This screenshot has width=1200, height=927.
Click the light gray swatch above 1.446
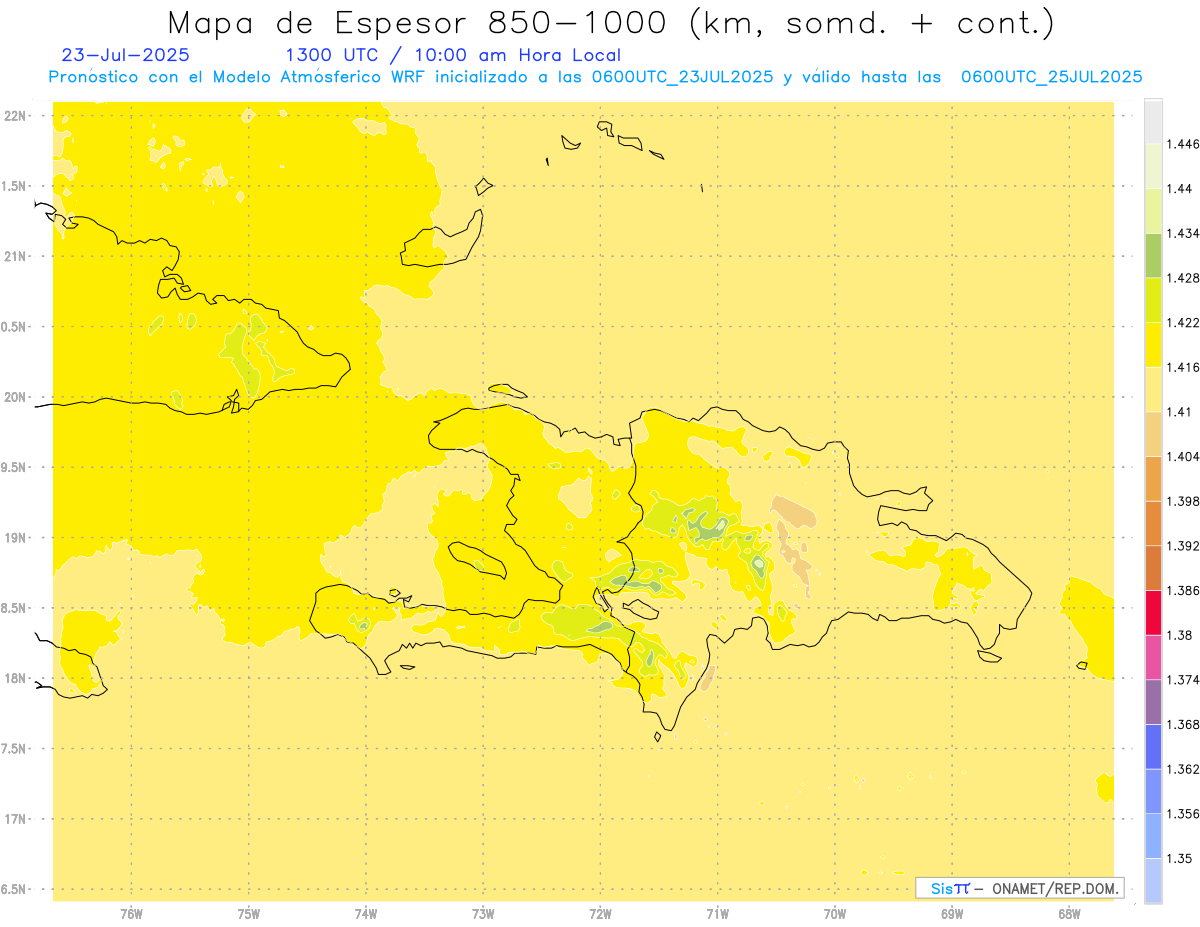click(1153, 122)
